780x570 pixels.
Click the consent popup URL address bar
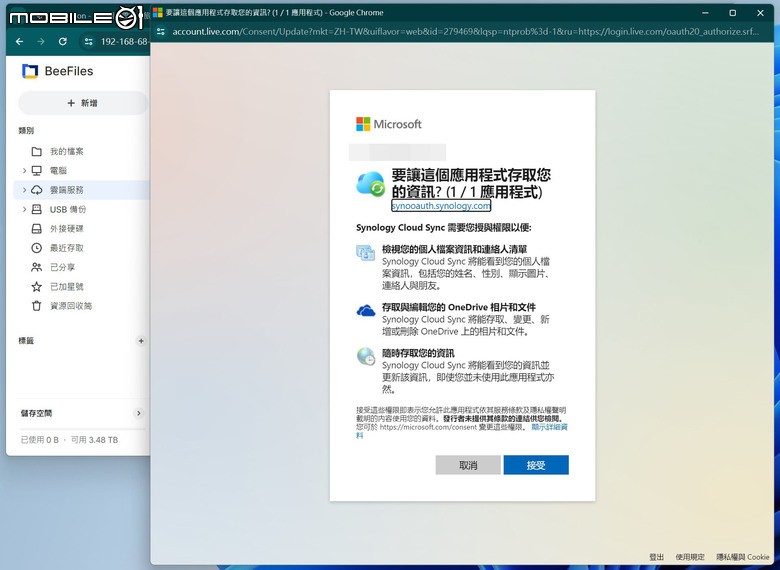(x=465, y=32)
